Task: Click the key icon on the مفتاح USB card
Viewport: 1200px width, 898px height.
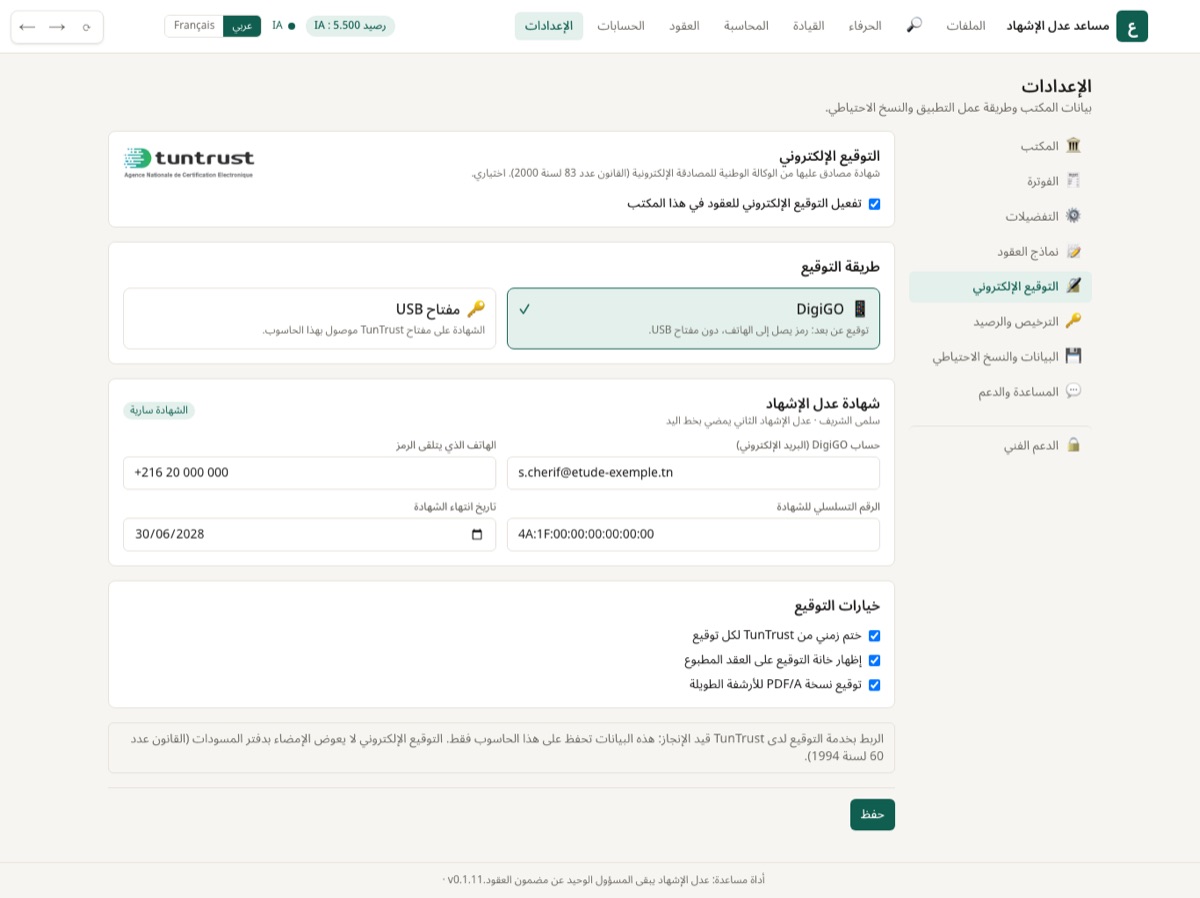Action: (476, 309)
